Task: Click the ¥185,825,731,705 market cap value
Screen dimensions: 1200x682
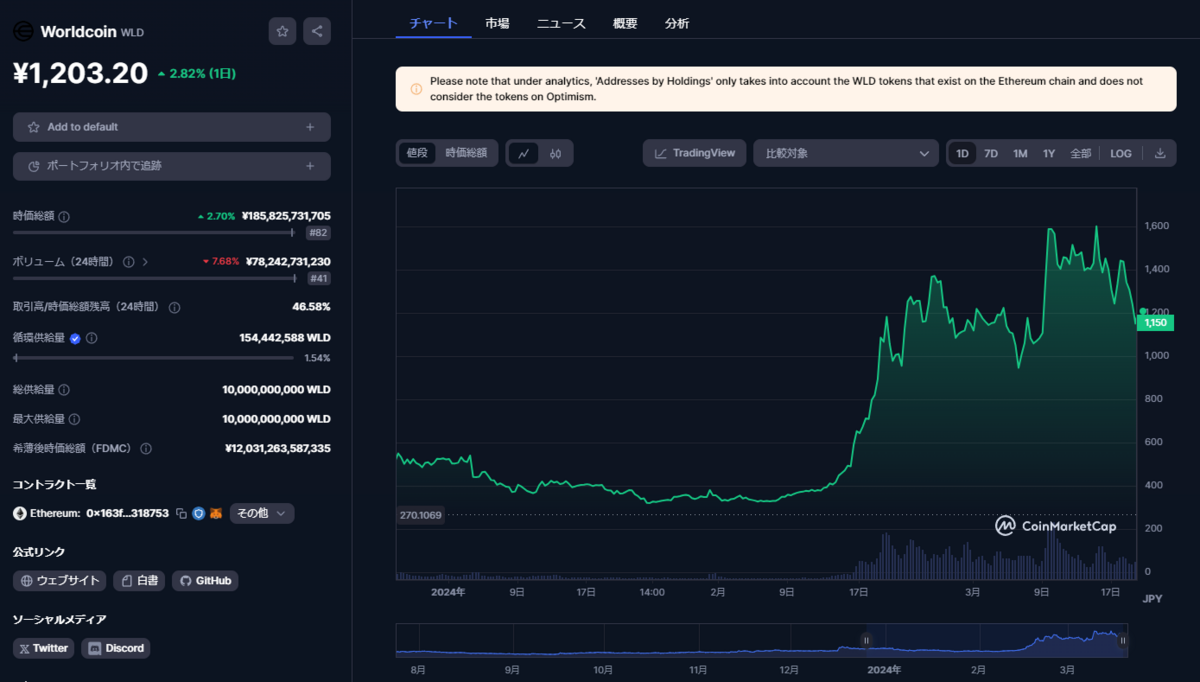Action: pyautogui.click(x=286, y=216)
